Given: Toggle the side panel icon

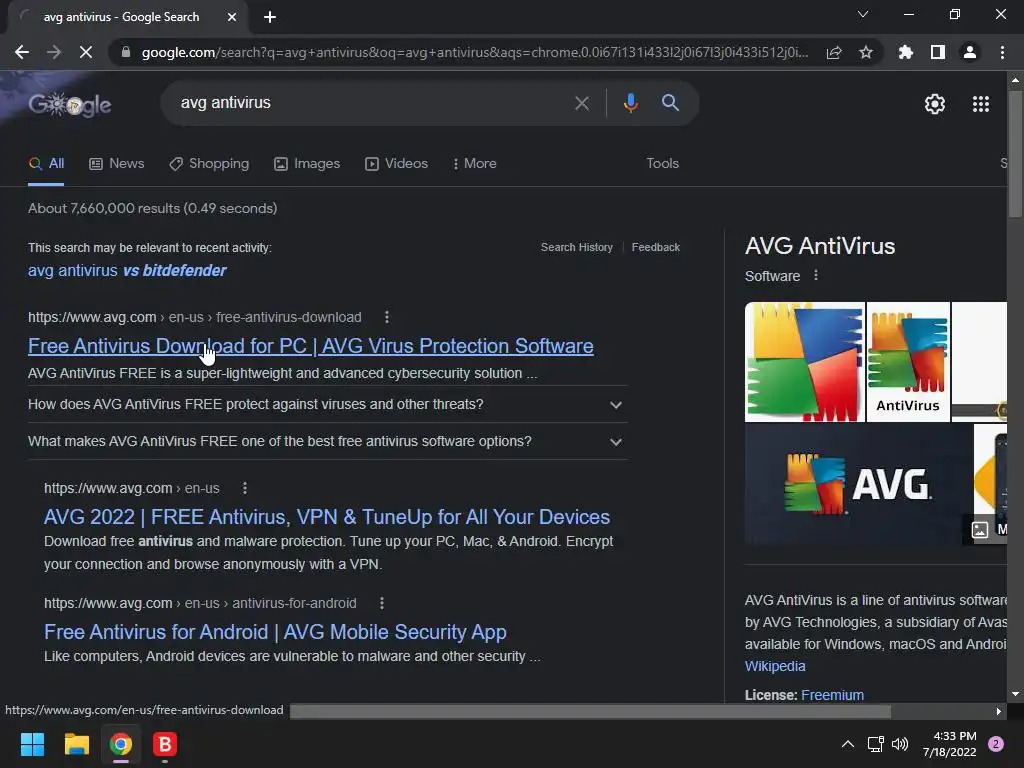Looking at the screenshot, I should (938, 52).
